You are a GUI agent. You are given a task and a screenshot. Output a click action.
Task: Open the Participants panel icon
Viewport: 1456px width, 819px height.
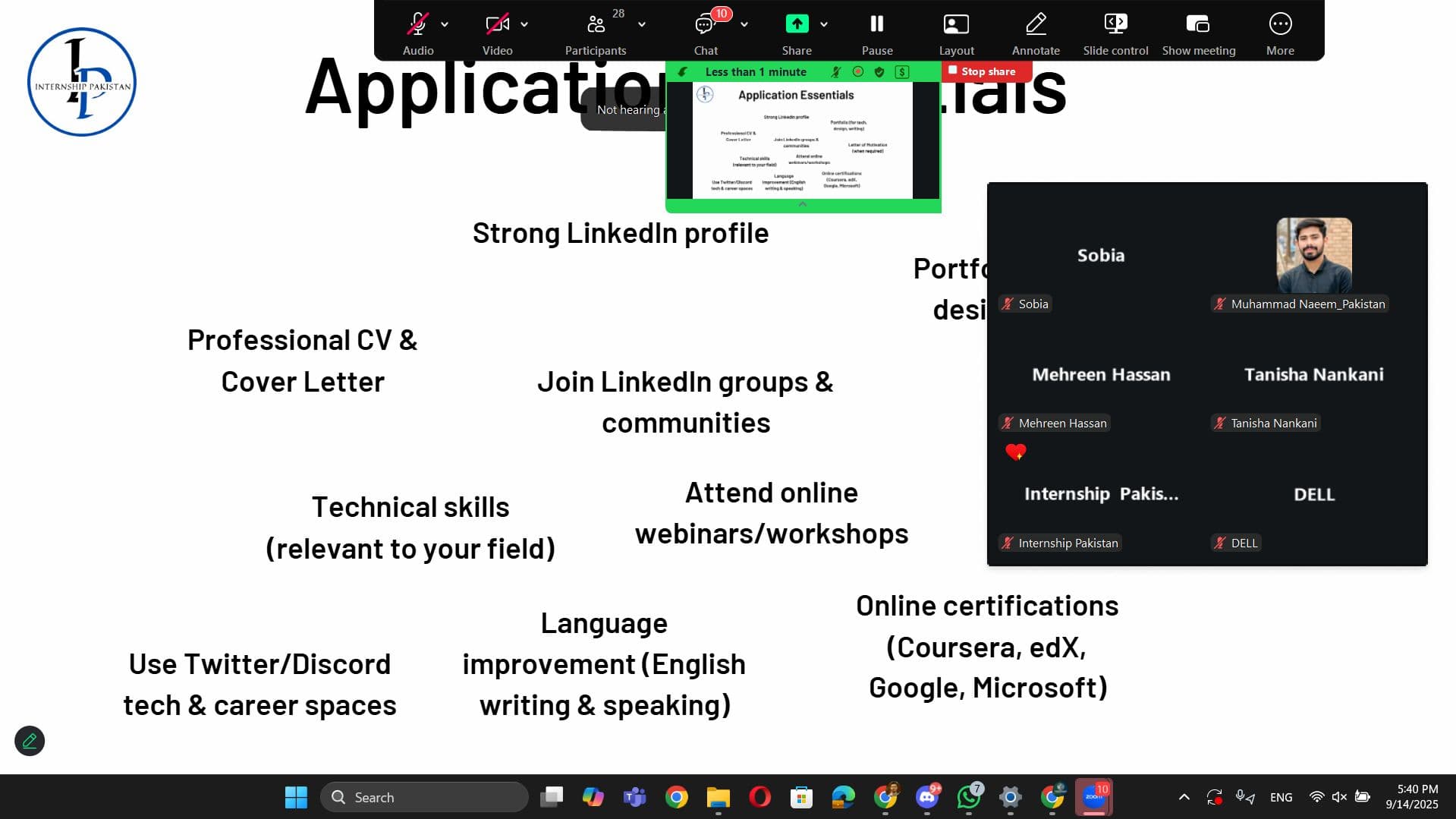point(596,24)
